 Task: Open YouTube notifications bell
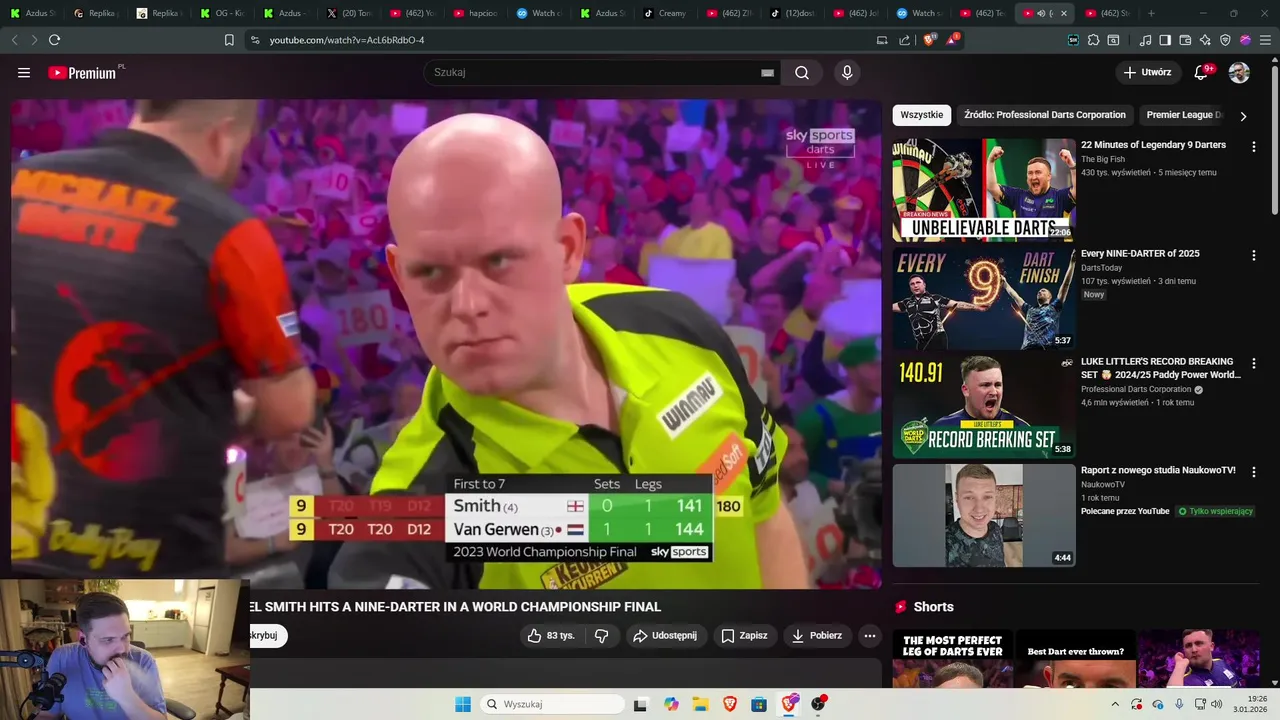point(1202,73)
